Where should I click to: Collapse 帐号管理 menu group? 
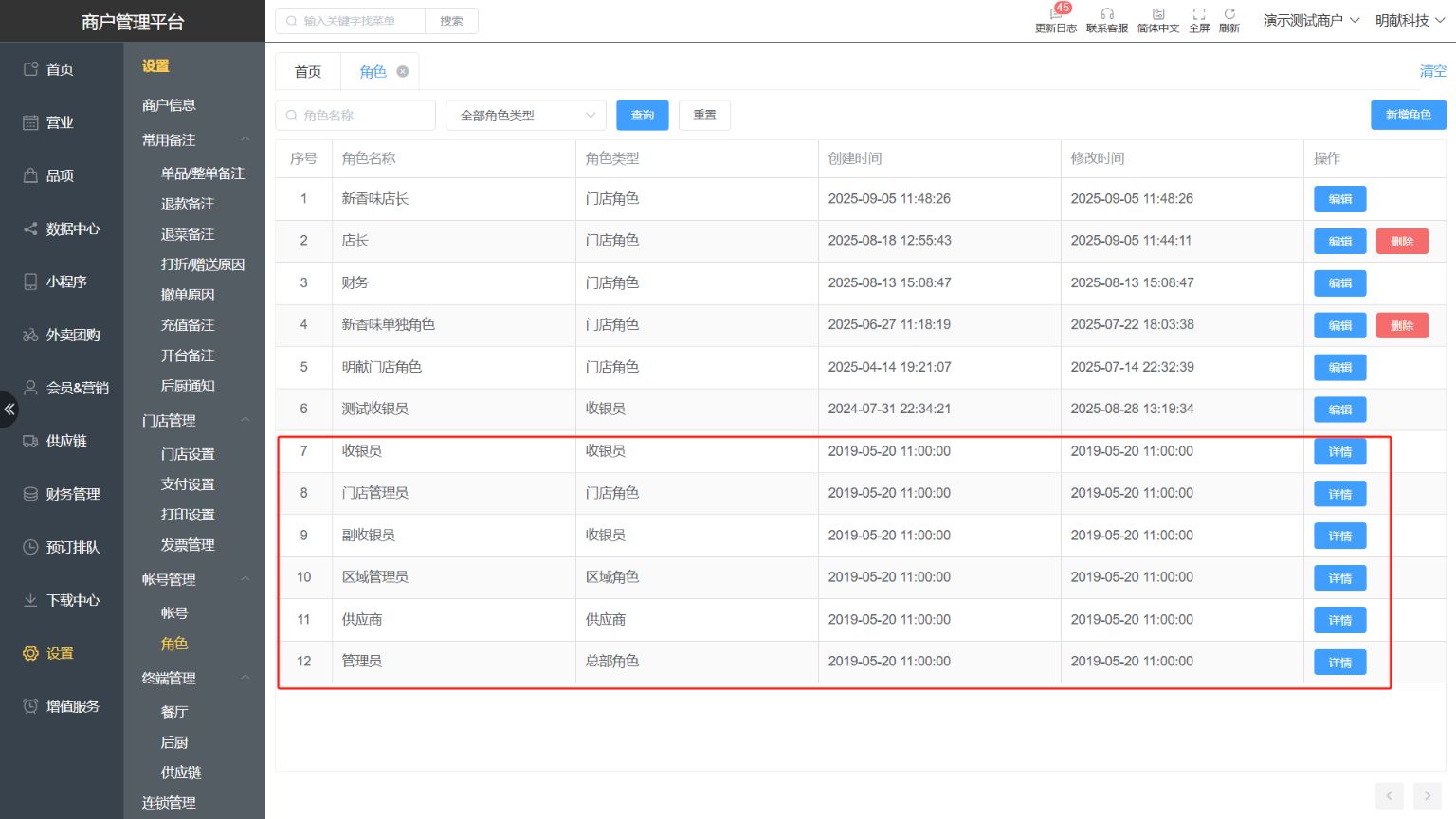(x=245, y=579)
